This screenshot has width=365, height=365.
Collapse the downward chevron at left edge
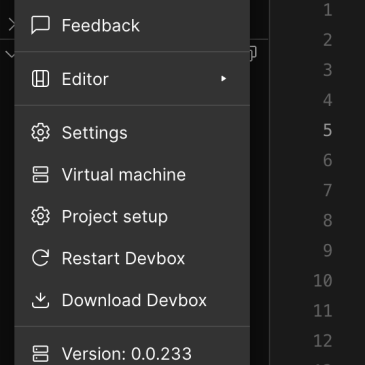pyautogui.click(x=10, y=54)
